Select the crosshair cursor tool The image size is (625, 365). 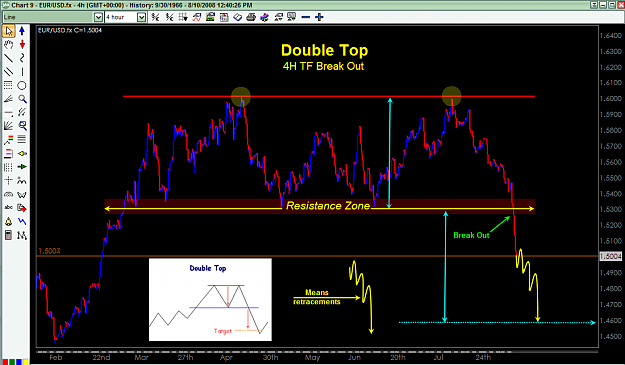(9, 181)
